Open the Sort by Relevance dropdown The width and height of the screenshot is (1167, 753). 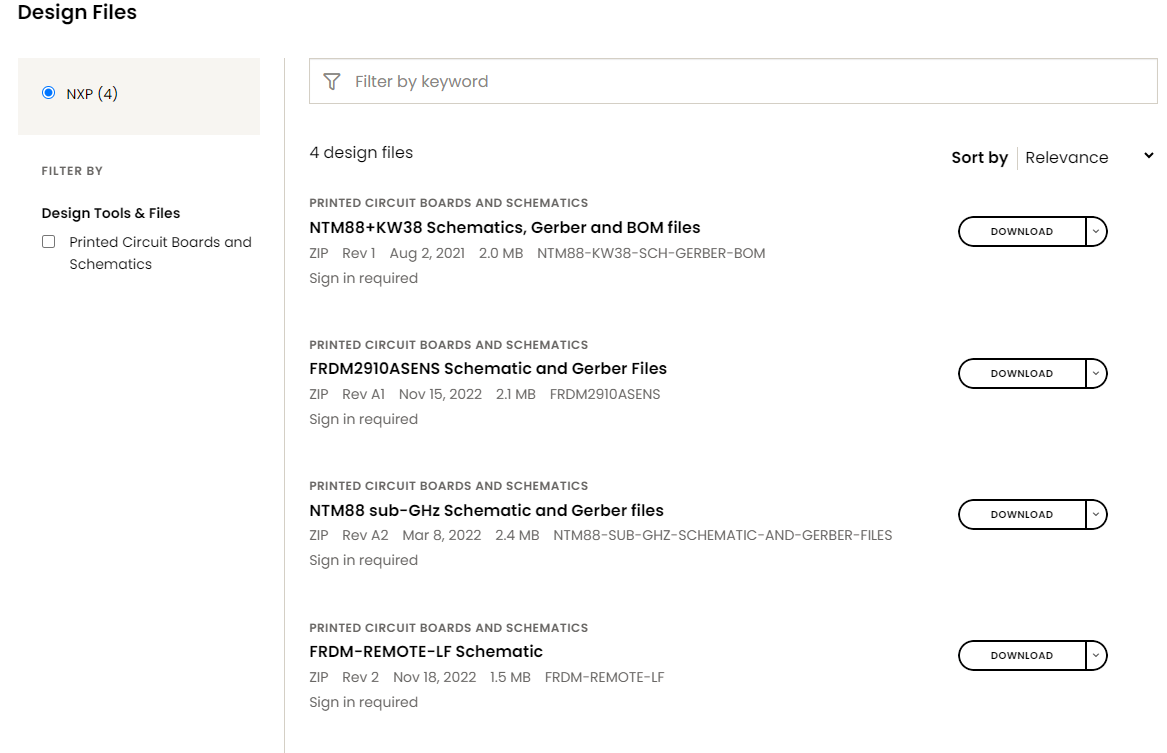1088,157
